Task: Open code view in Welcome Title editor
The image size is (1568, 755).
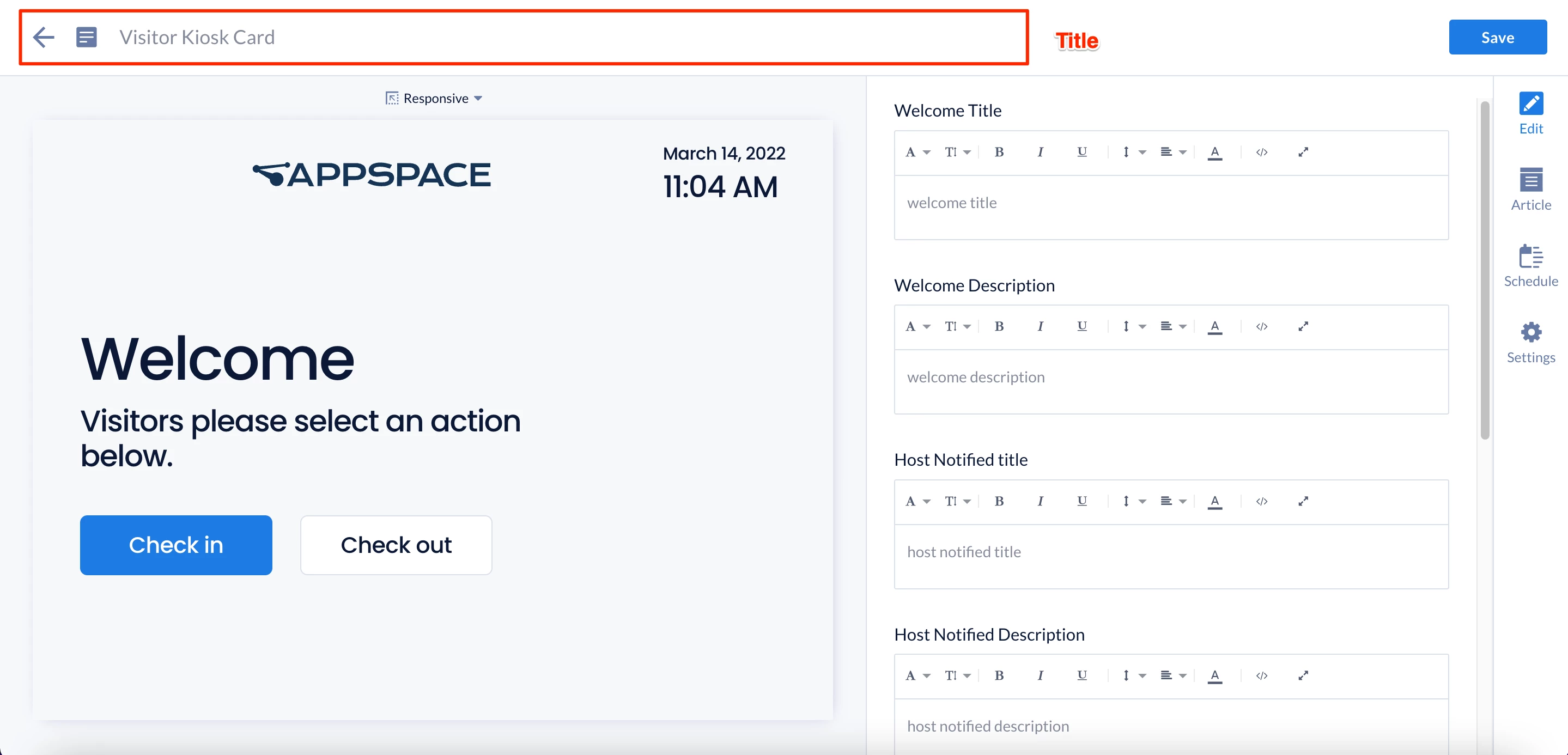Action: 1261,152
